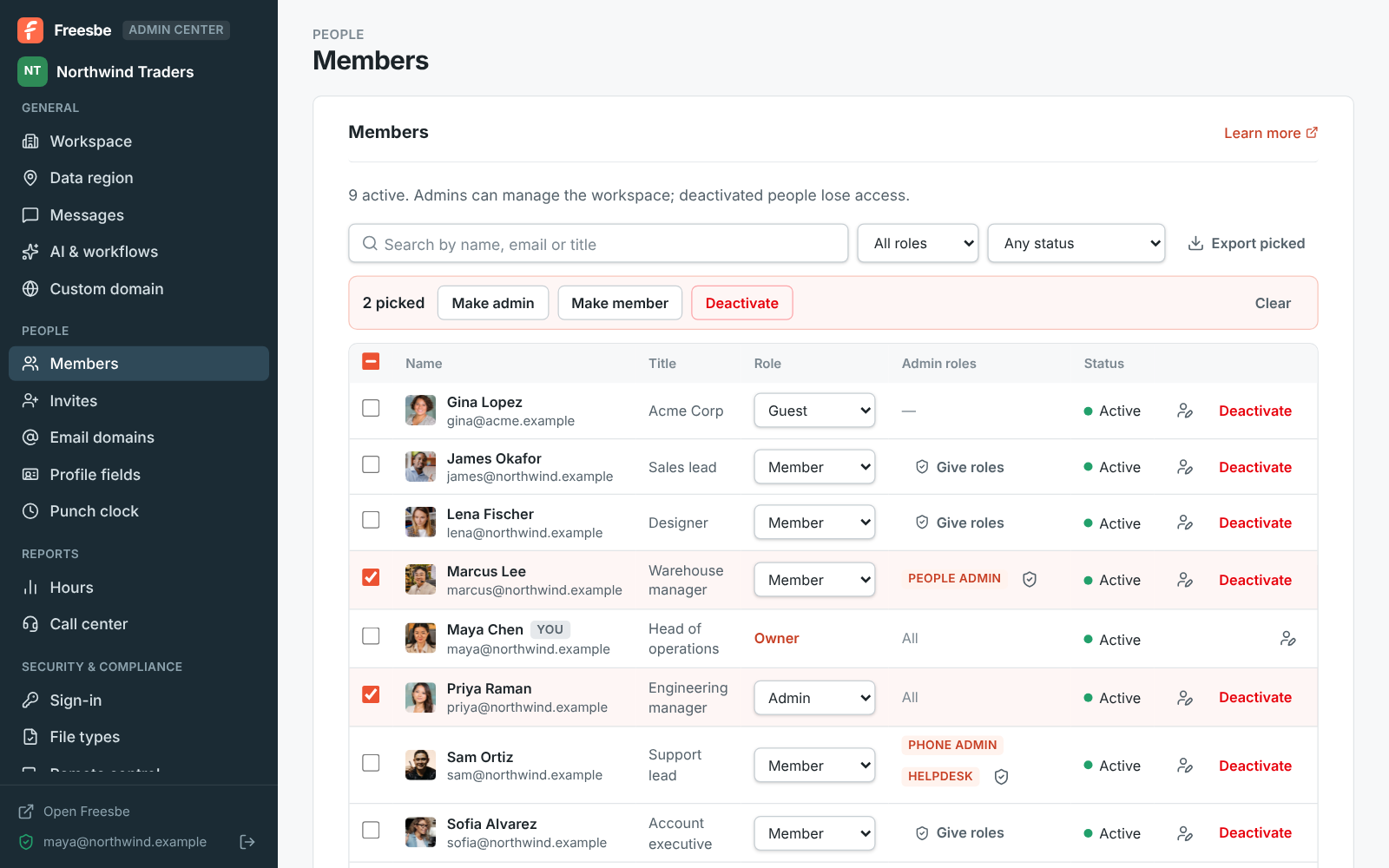Click Give roles for Lena Fischer
This screenshot has width=1389, height=868.
[959, 523]
